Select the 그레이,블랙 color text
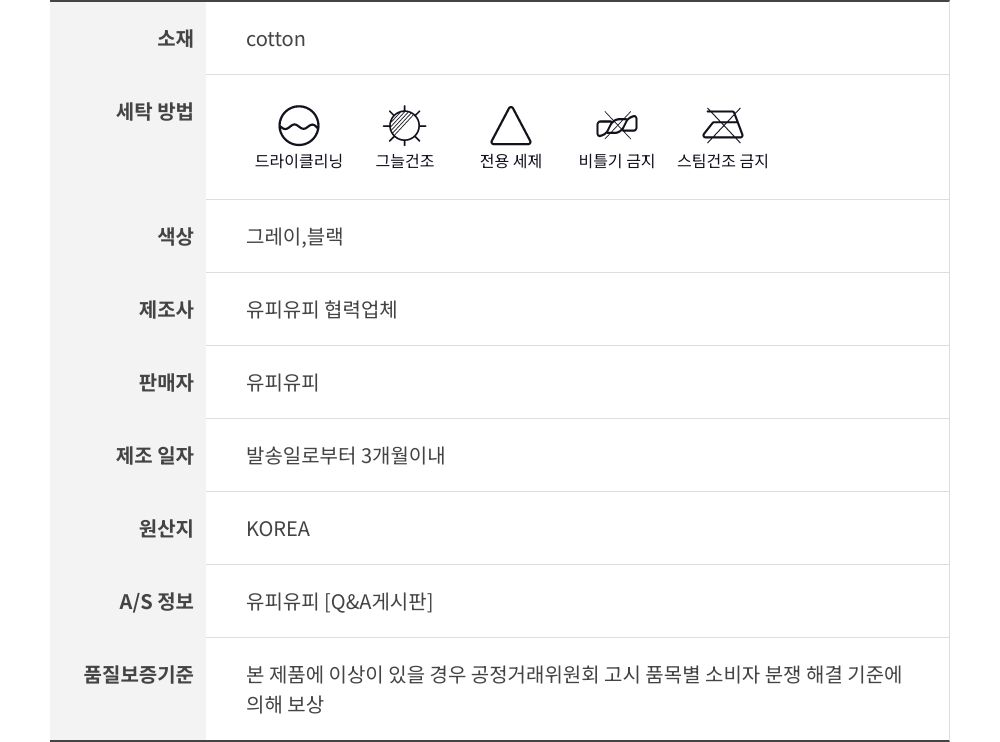 [x=295, y=237]
